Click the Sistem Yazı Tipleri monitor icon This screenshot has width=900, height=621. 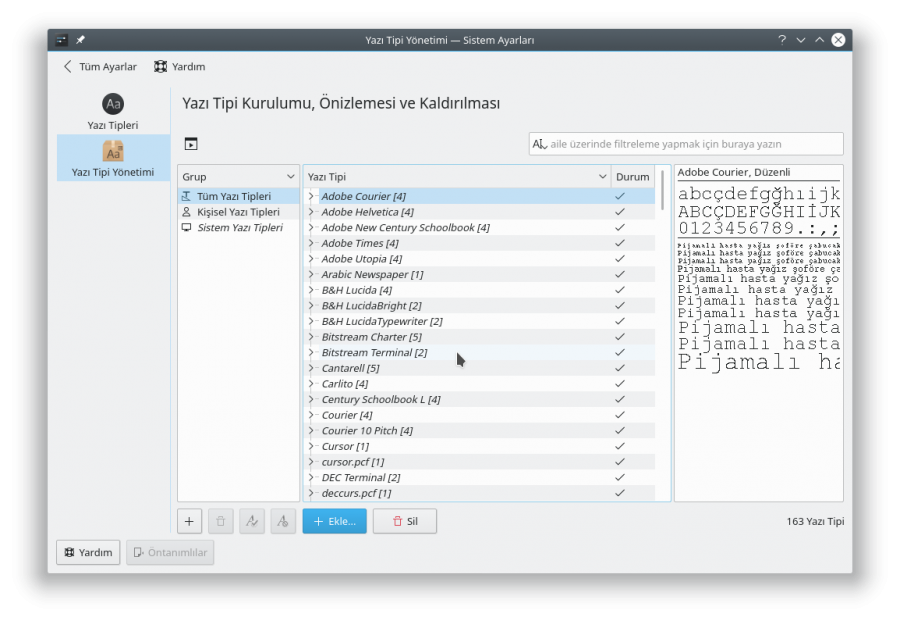click(187, 227)
